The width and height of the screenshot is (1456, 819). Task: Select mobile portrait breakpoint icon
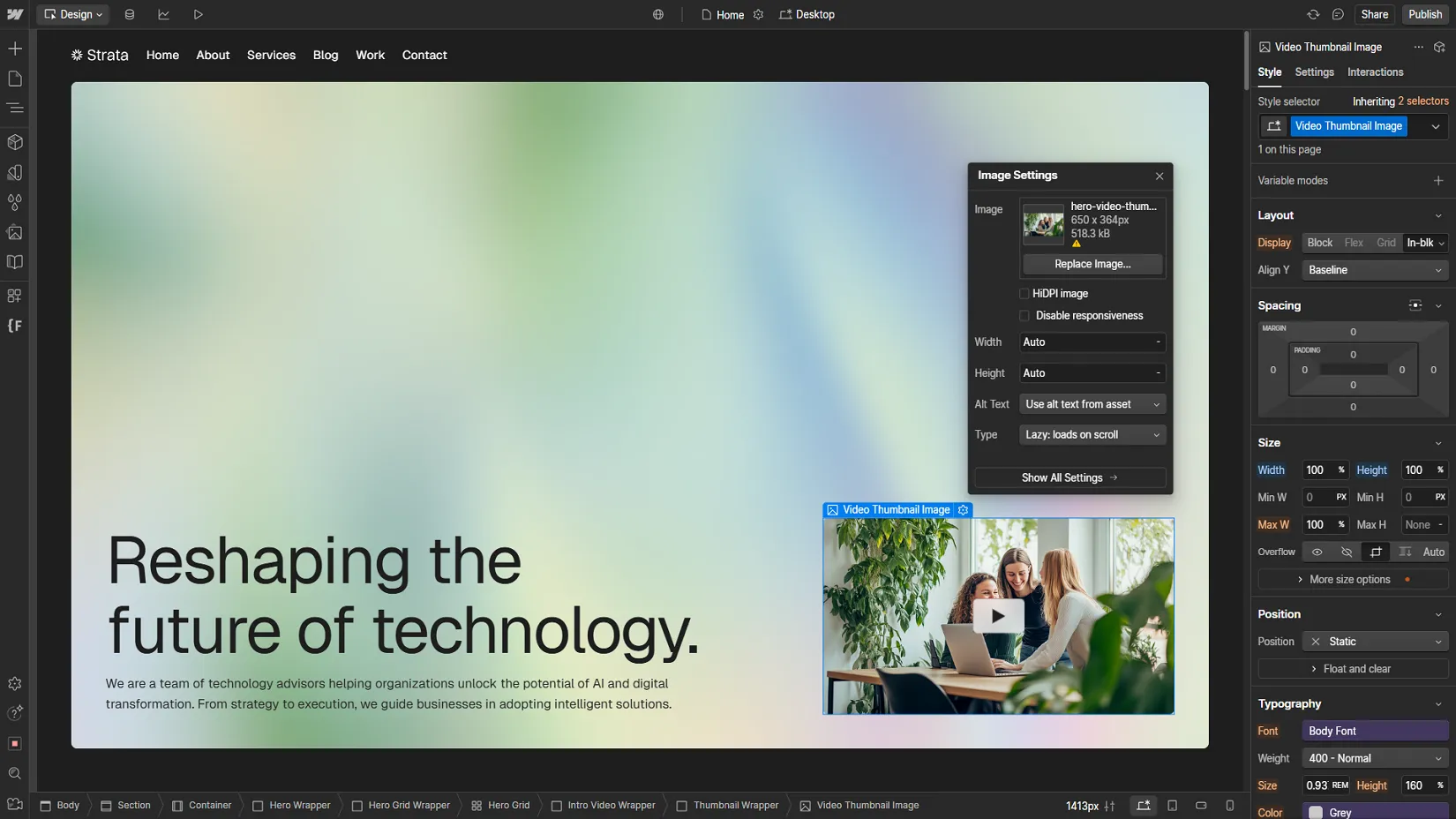coord(1229,805)
